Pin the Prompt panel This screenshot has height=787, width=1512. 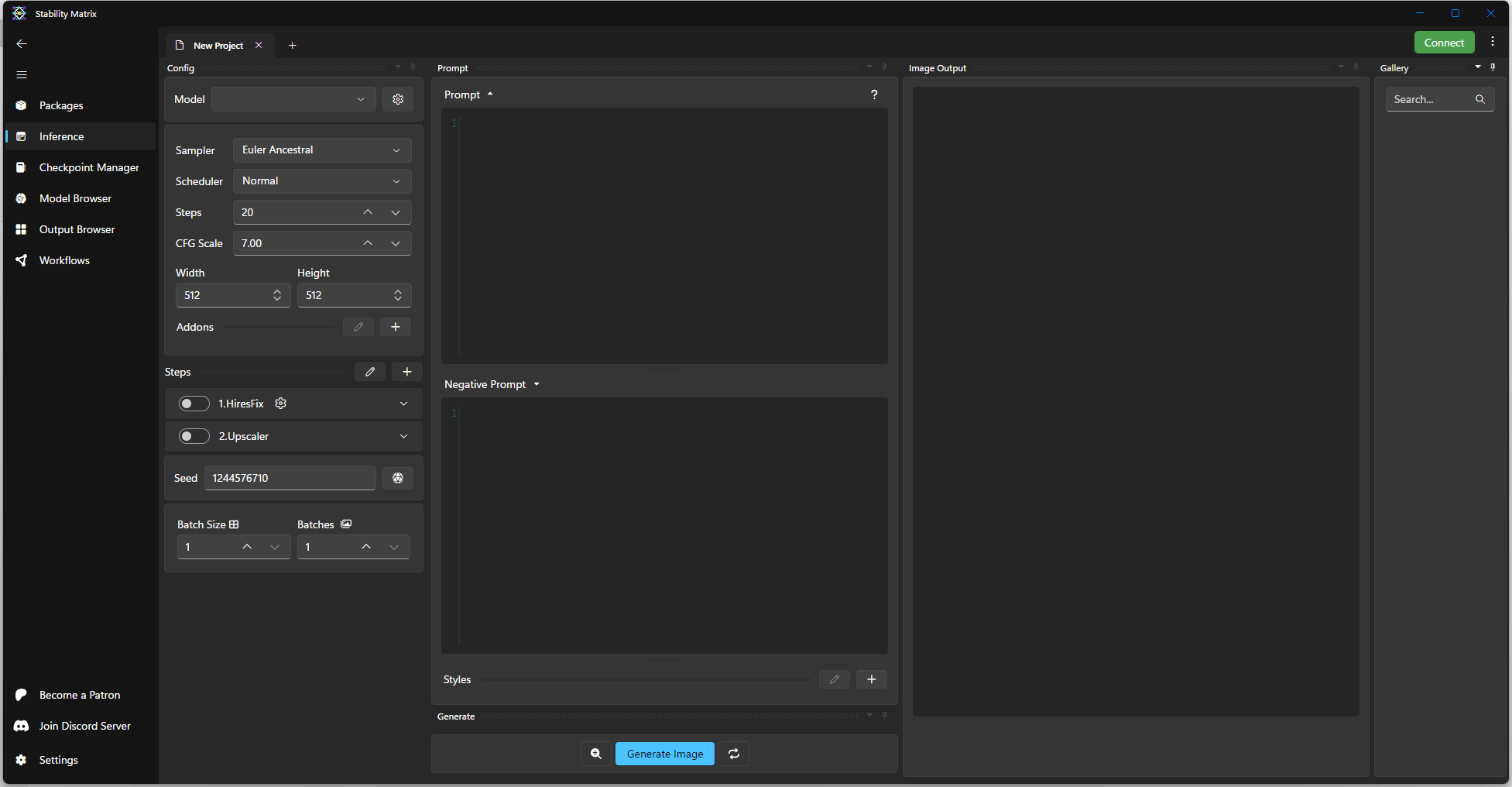884,67
